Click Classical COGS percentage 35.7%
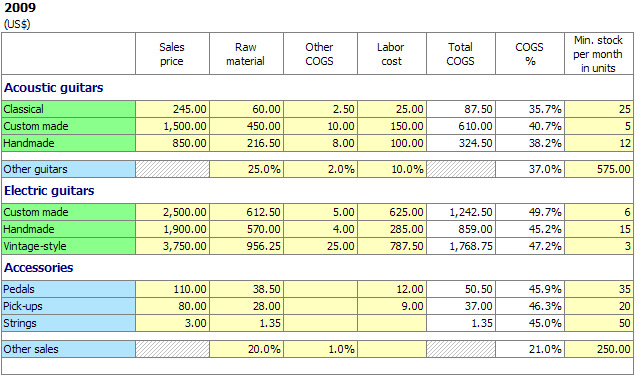This screenshot has height=376, width=635. (530, 109)
